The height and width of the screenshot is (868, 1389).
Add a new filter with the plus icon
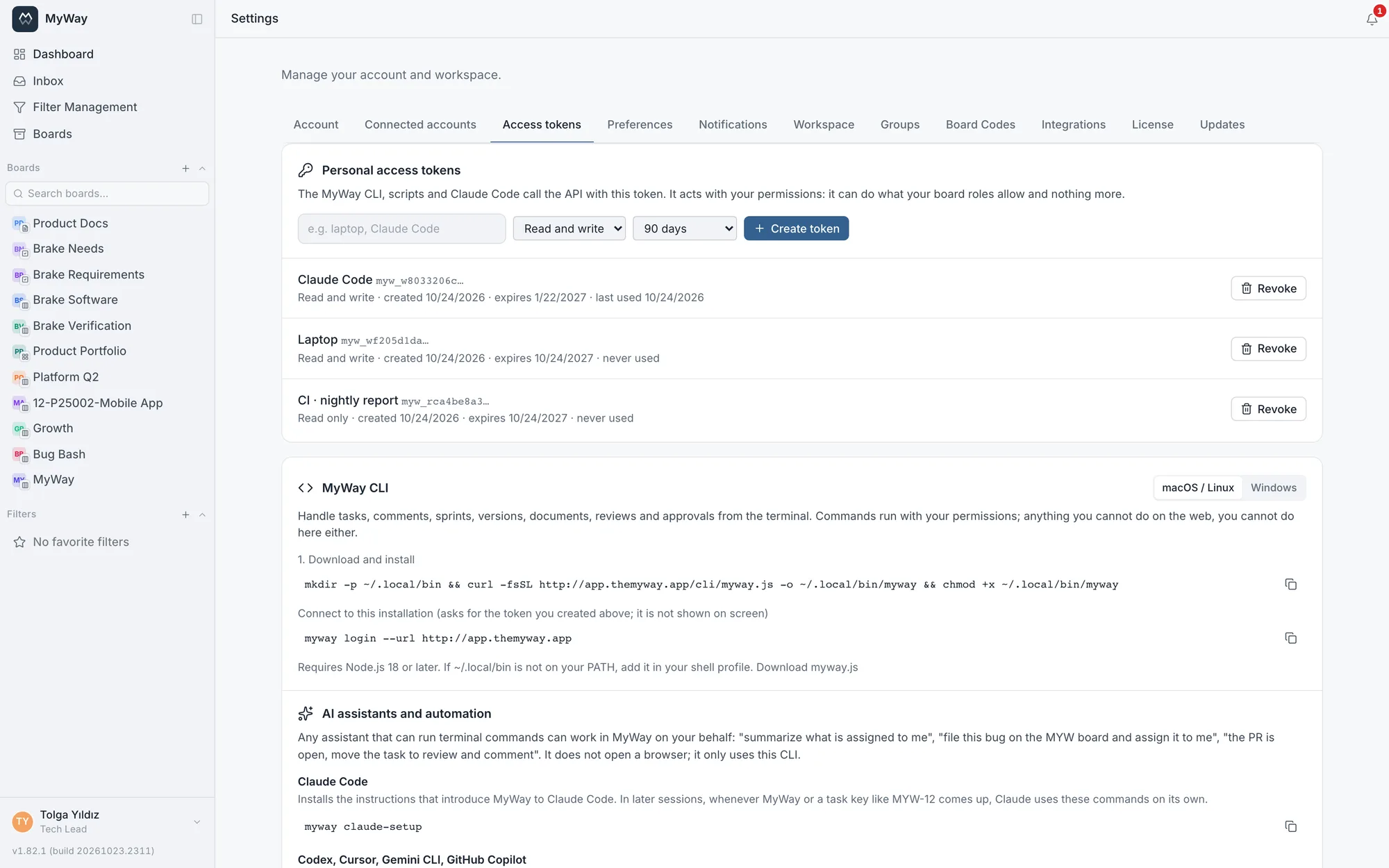click(x=185, y=515)
